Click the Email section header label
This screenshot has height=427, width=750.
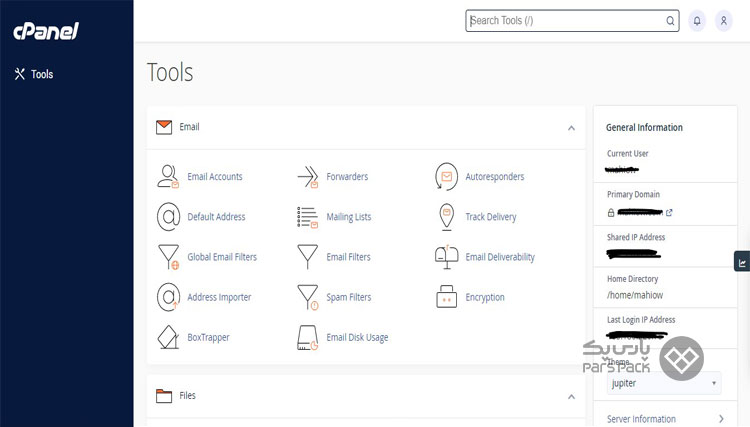point(189,127)
